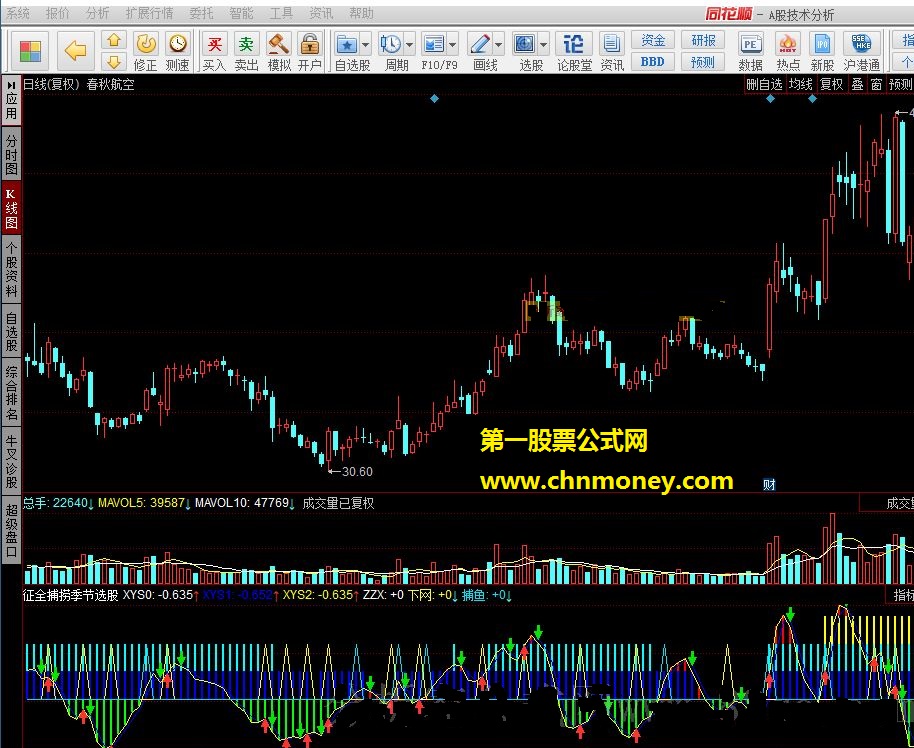Open the 模拟 simulated trading gavel

click(279, 51)
